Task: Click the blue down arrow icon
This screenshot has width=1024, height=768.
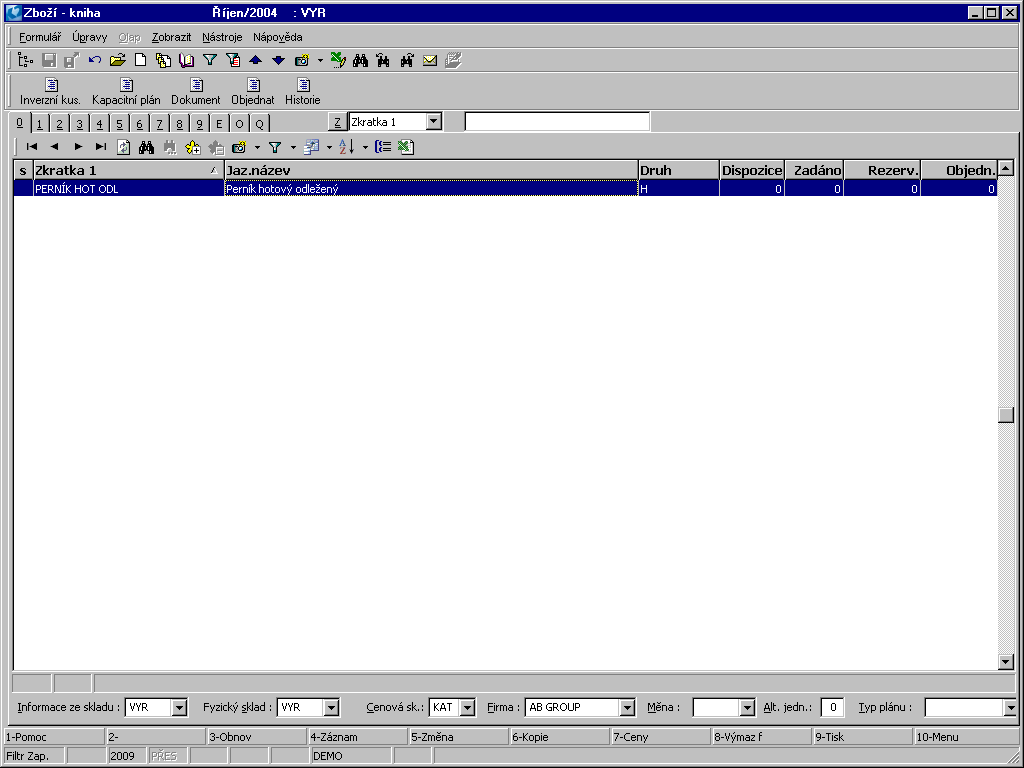Action: [x=278, y=60]
